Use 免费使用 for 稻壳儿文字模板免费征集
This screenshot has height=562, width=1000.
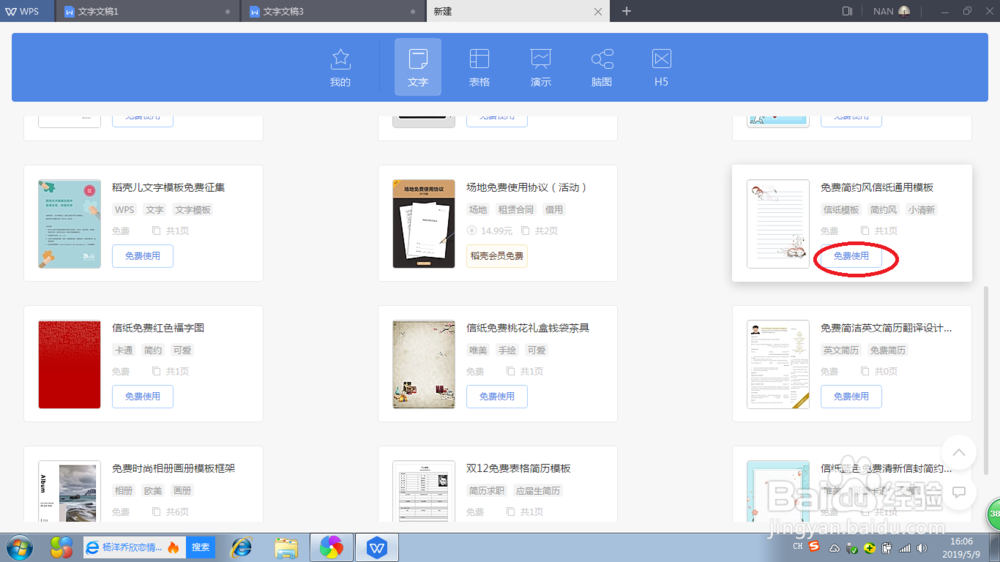coord(143,256)
